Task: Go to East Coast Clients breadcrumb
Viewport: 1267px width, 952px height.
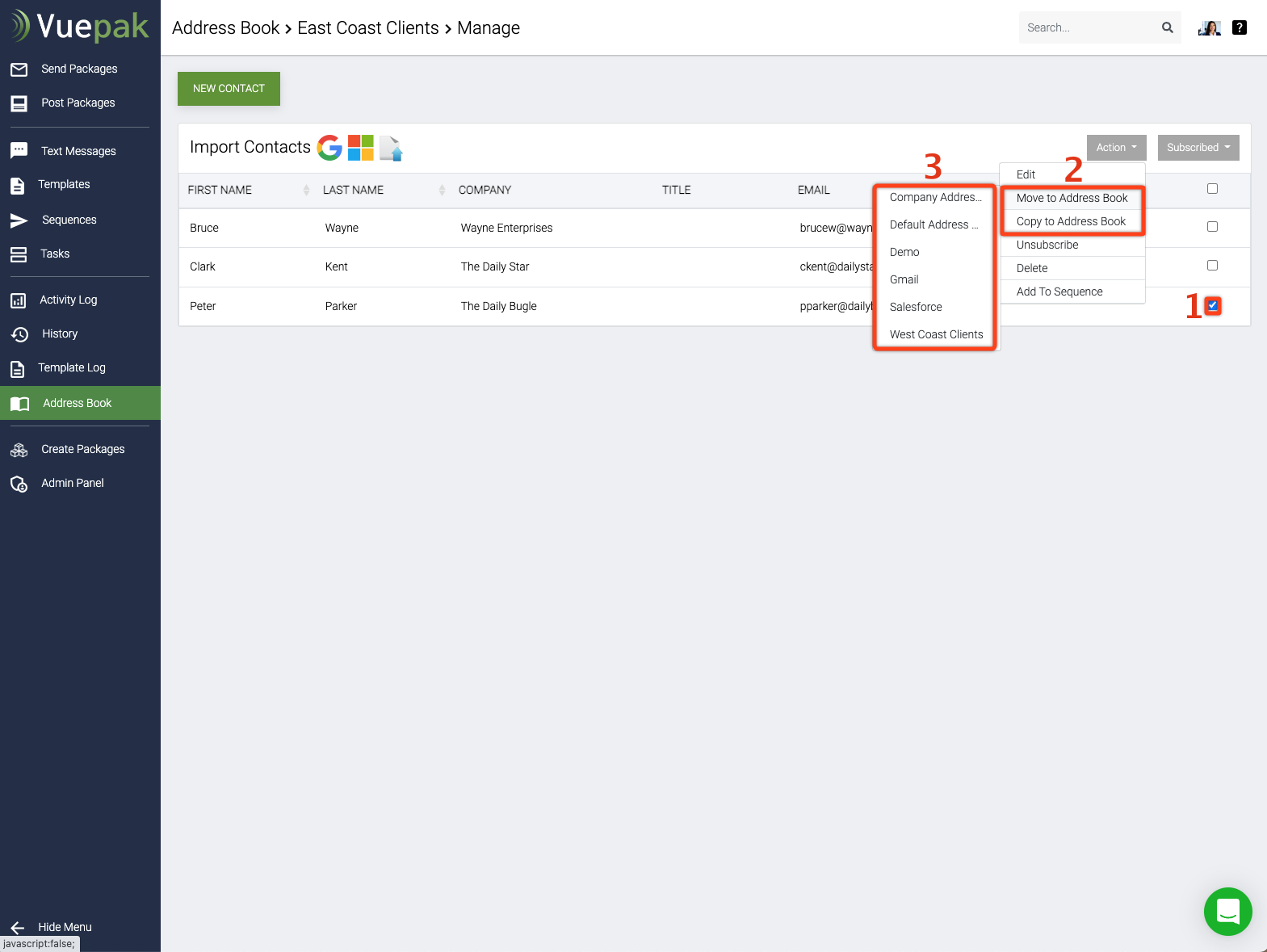Action: click(367, 28)
